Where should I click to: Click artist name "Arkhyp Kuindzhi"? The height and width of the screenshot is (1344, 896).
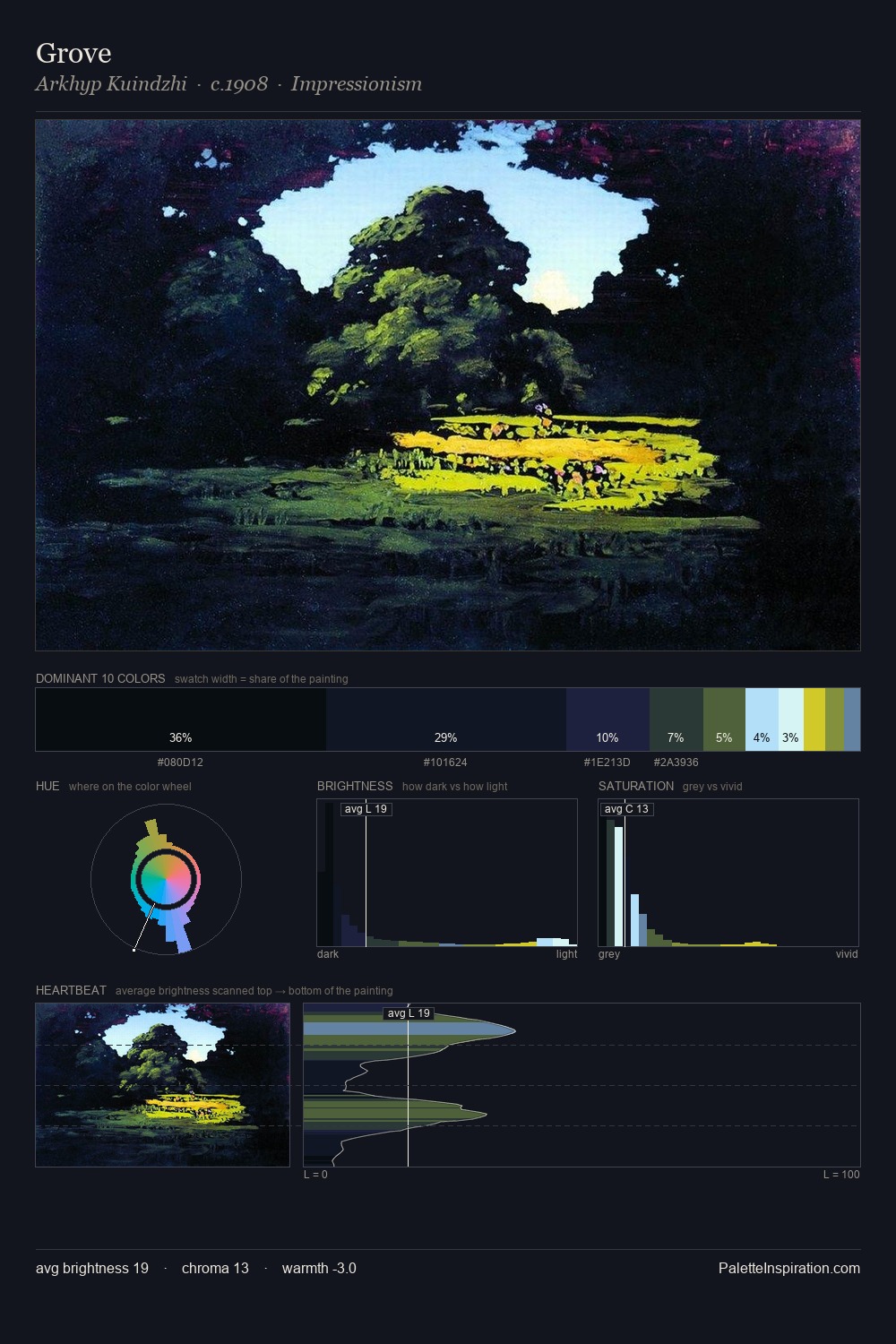111,83
